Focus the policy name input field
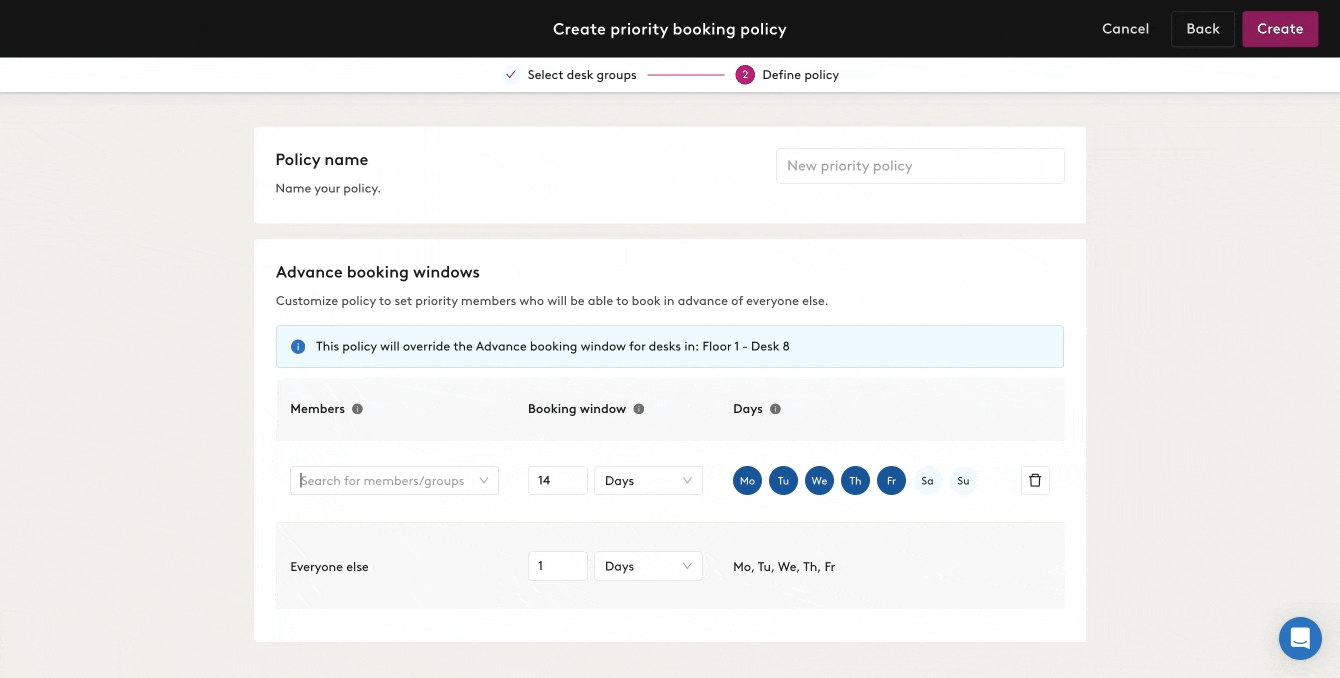The width and height of the screenshot is (1340, 678). click(x=920, y=166)
